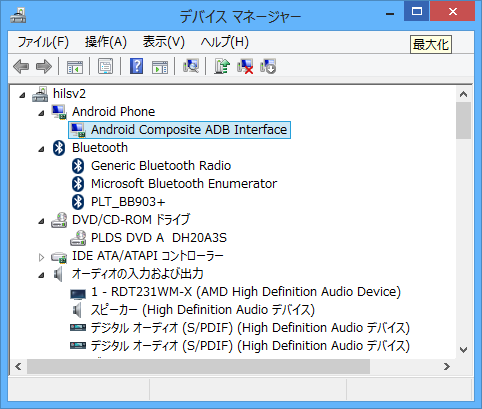482x409 pixels.
Task: Click the Microsoft Bluetooth Enumerator icon
Action: (x=78, y=184)
